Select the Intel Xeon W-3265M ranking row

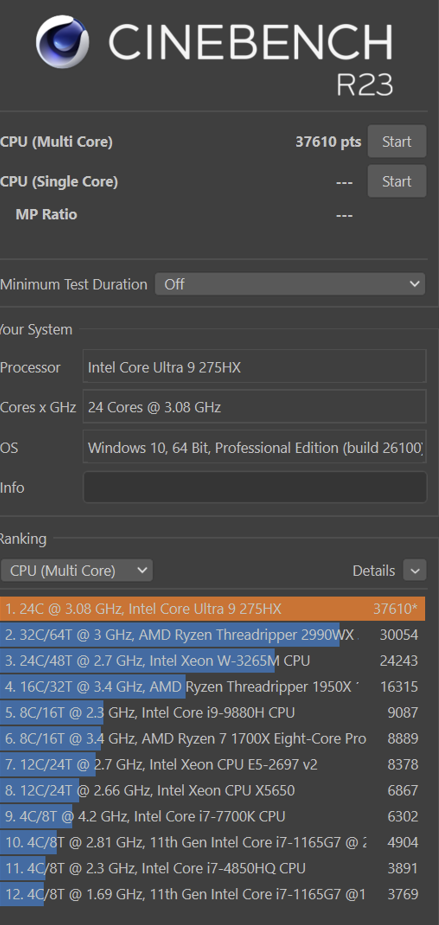coord(212,661)
